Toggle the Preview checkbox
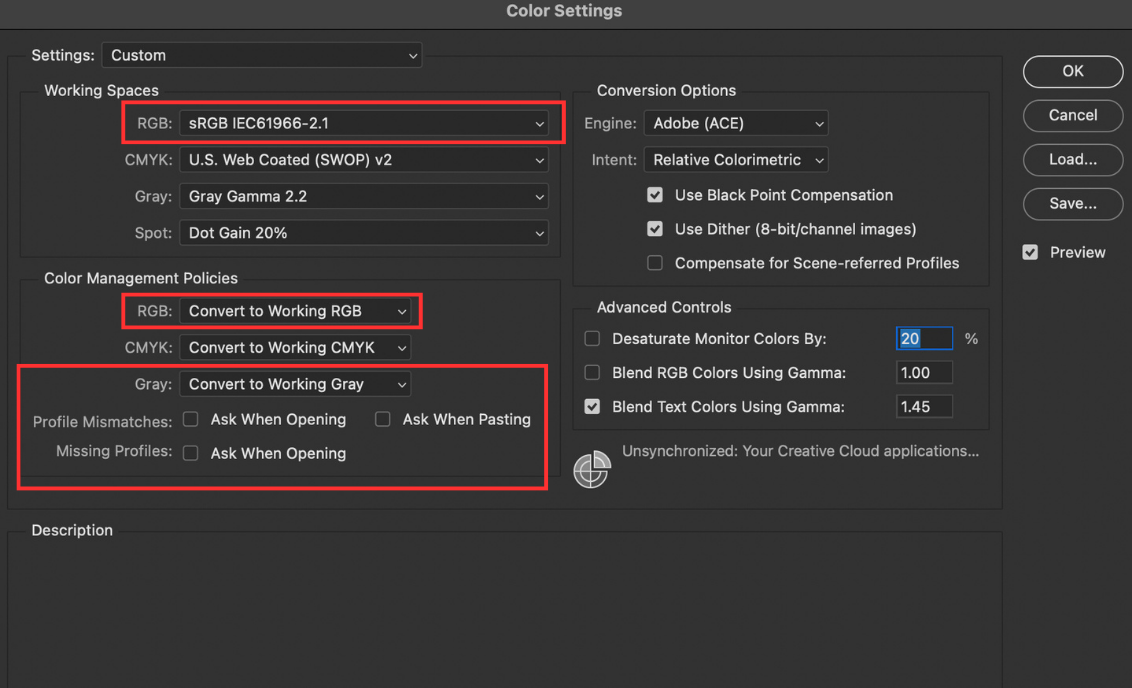 pyautogui.click(x=1030, y=253)
